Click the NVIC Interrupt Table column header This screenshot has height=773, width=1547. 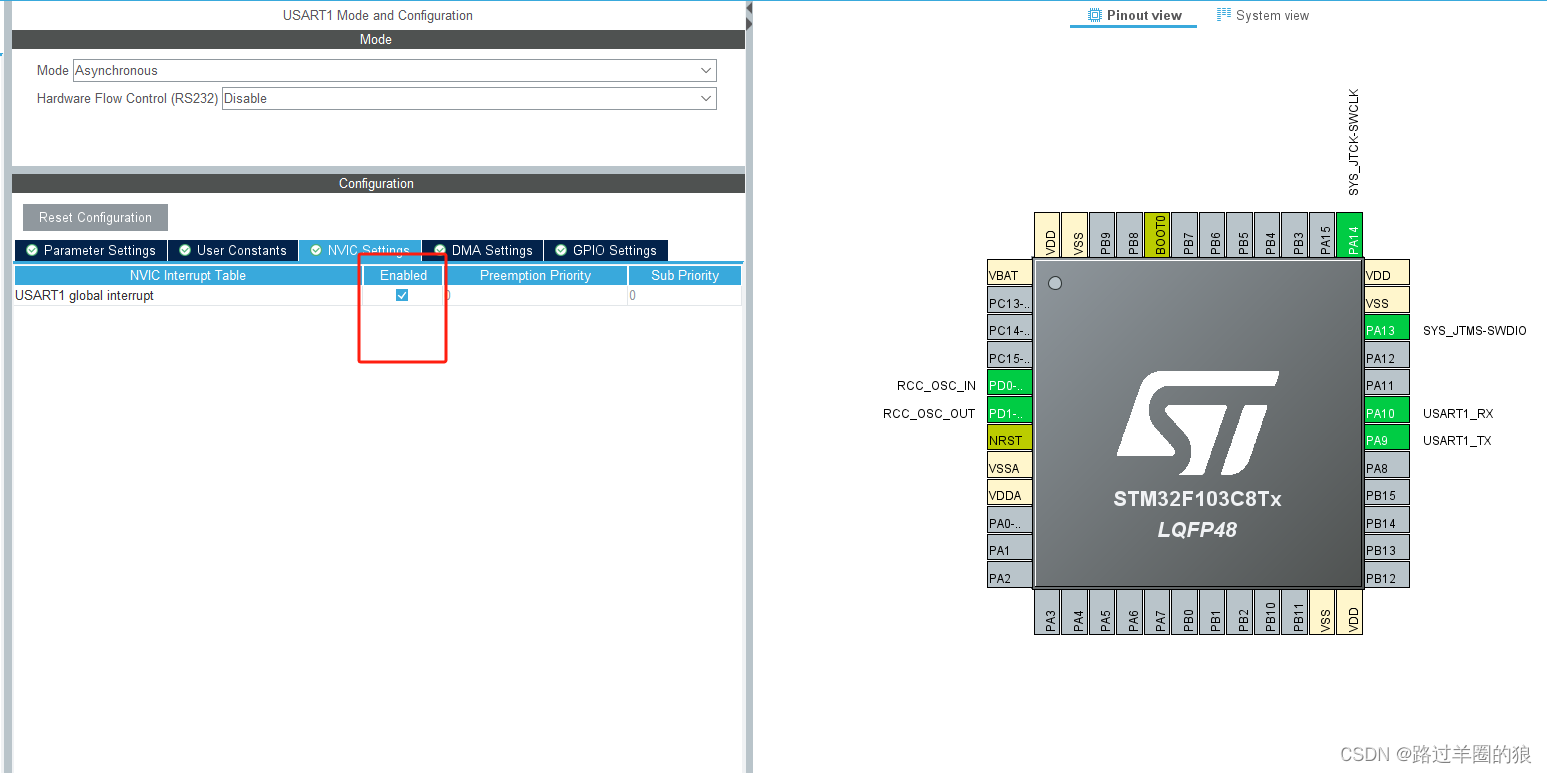pyautogui.click(x=188, y=276)
